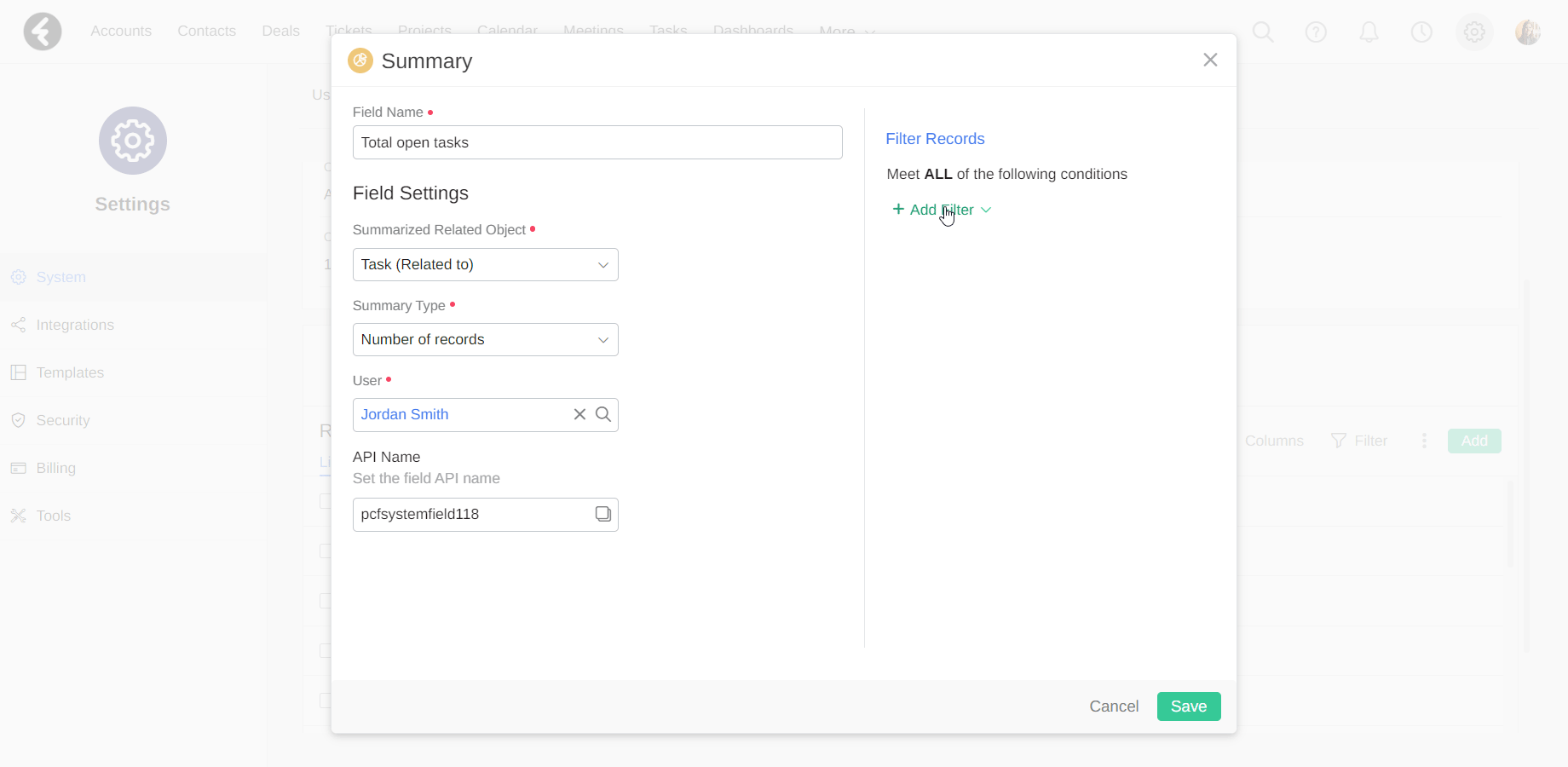Select Tools in settings sidebar
Viewport: 1568px width, 767px height.
133,516
